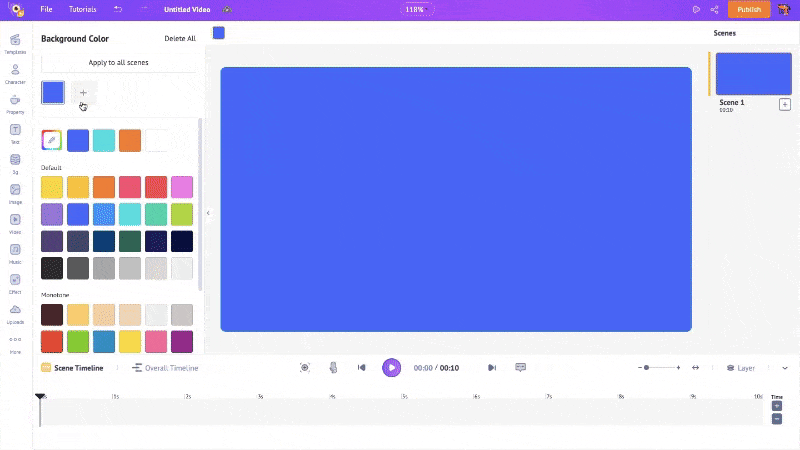This screenshot has width=800, height=450.
Task: Open the Templates panel icon
Action: [x=15, y=43]
